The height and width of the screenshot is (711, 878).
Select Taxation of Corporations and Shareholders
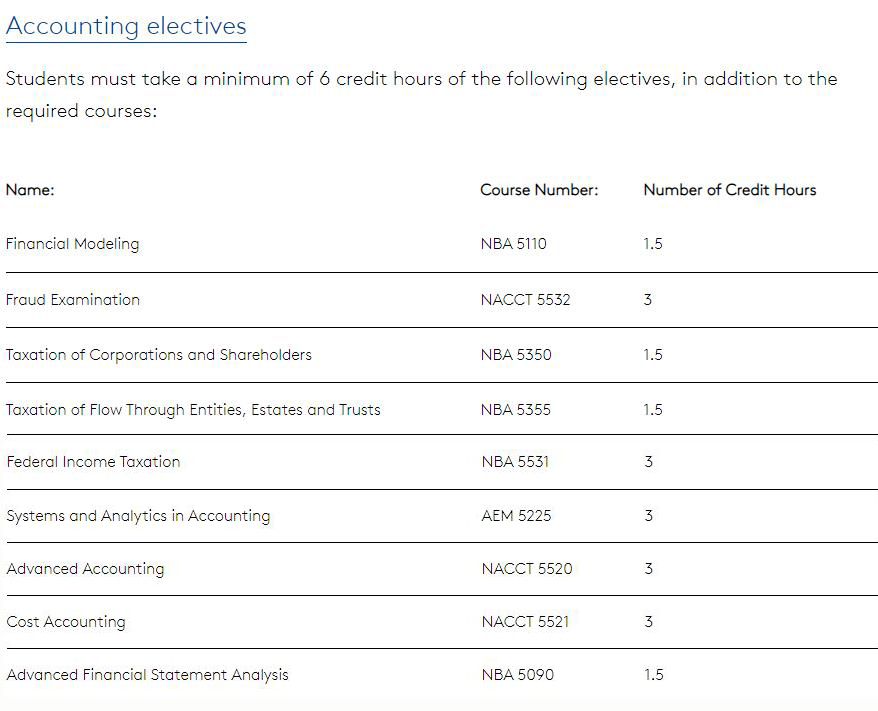click(x=159, y=355)
